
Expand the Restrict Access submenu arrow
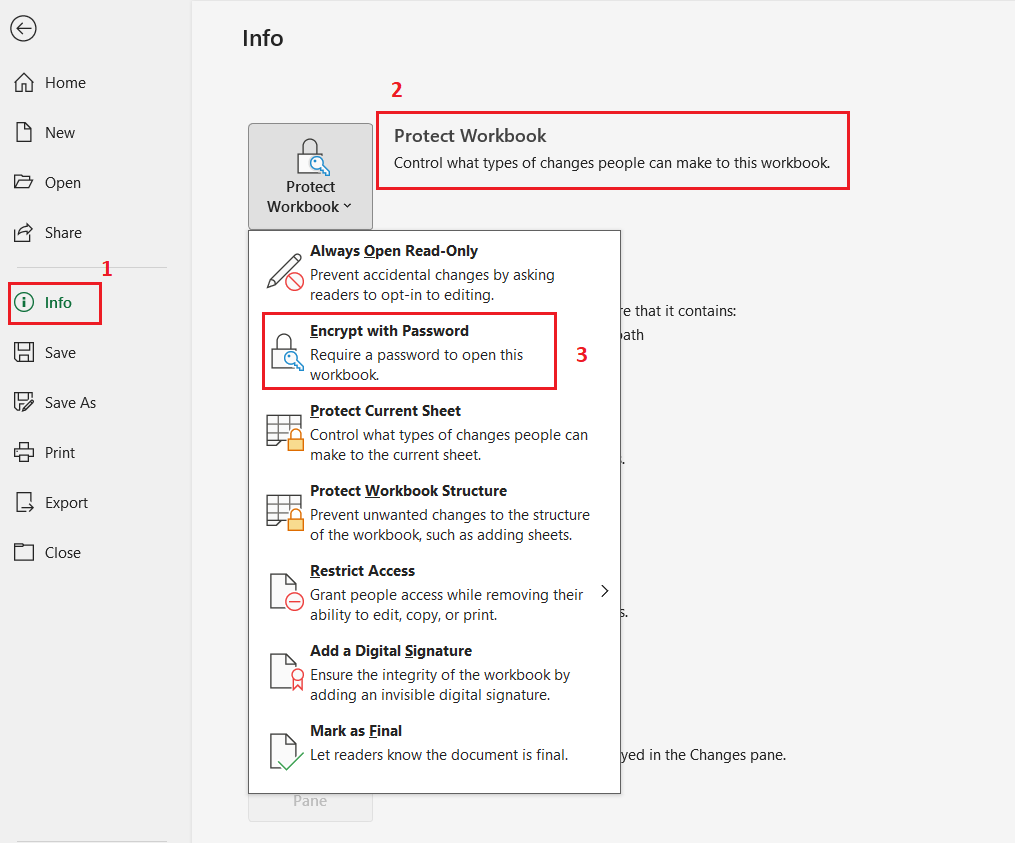(x=604, y=591)
